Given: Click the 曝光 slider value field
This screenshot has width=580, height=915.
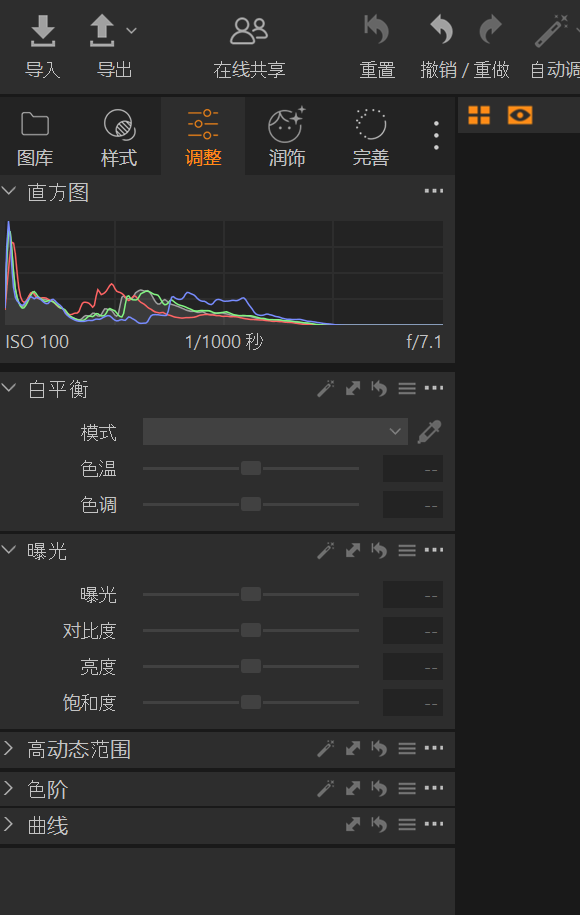Looking at the screenshot, I should [413, 595].
